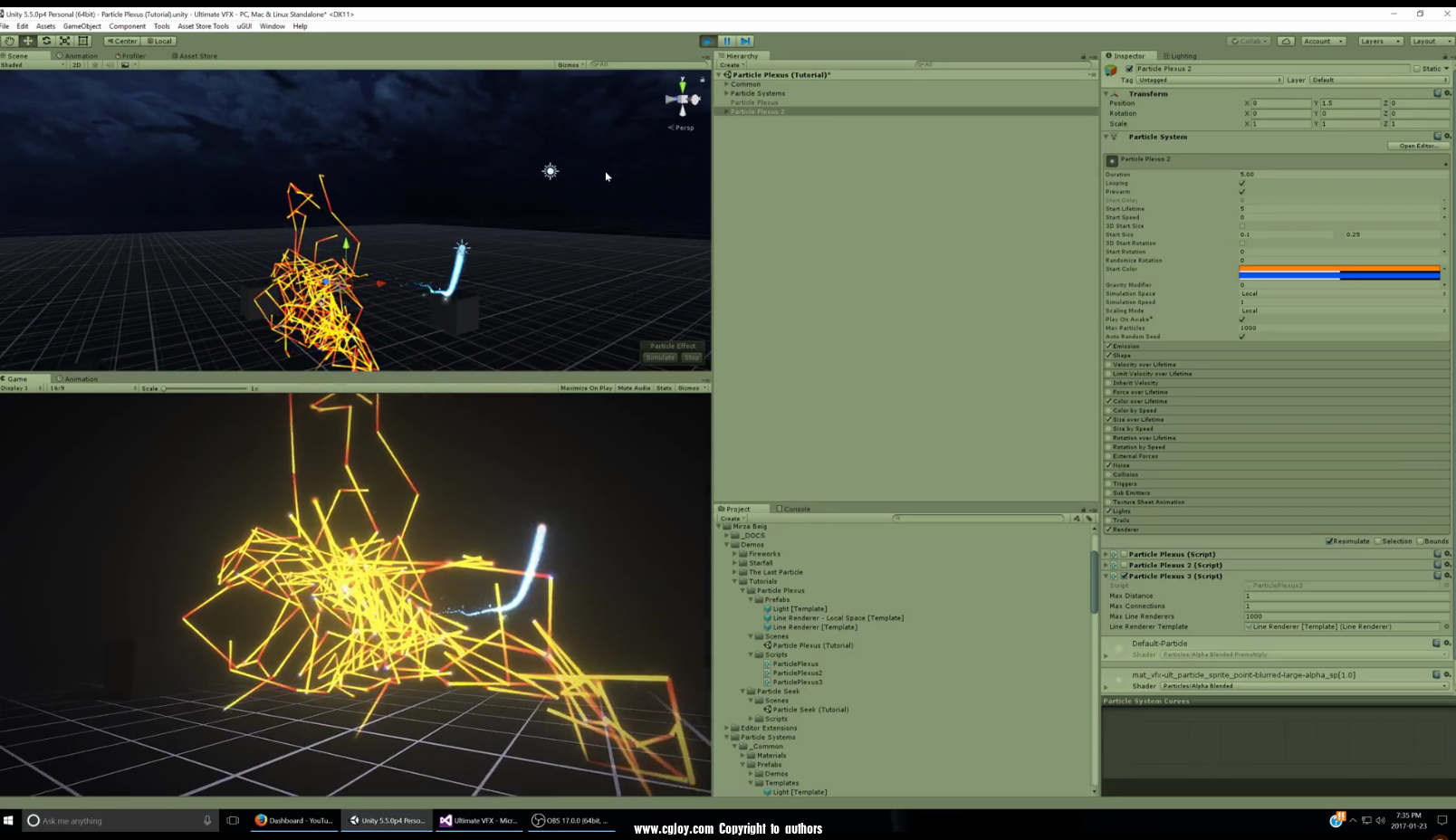This screenshot has height=840, width=1456.
Task: Switch to the Lighting tab
Action: pyautogui.click(x=1180, y=56)
